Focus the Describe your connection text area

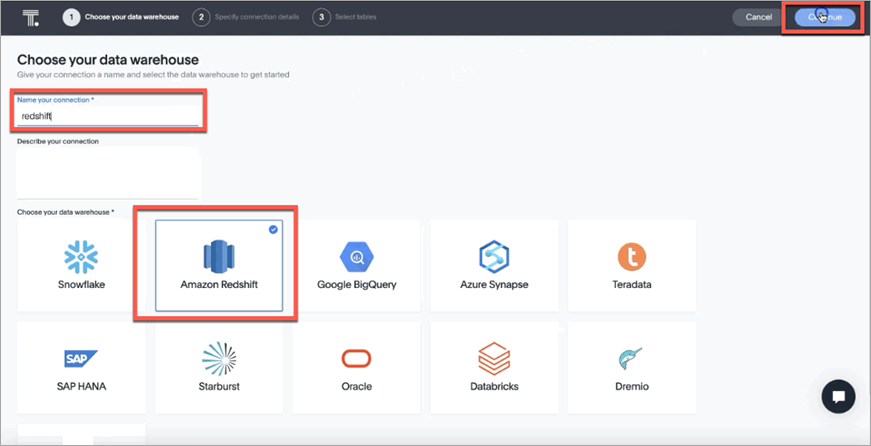coord(107,172)
